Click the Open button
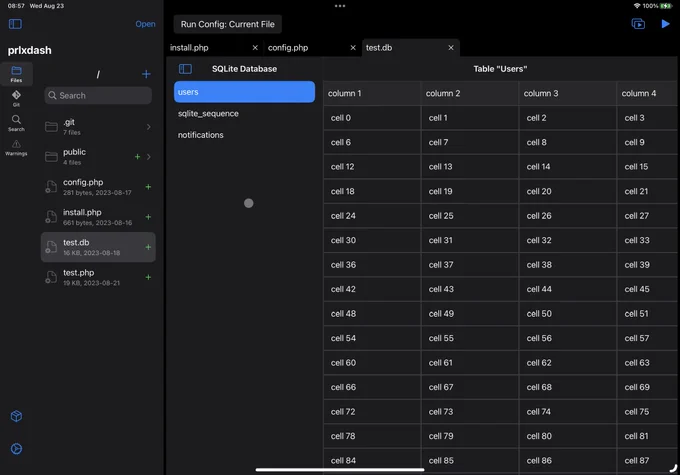The image size is (680, 475). [x=145, y=24]
